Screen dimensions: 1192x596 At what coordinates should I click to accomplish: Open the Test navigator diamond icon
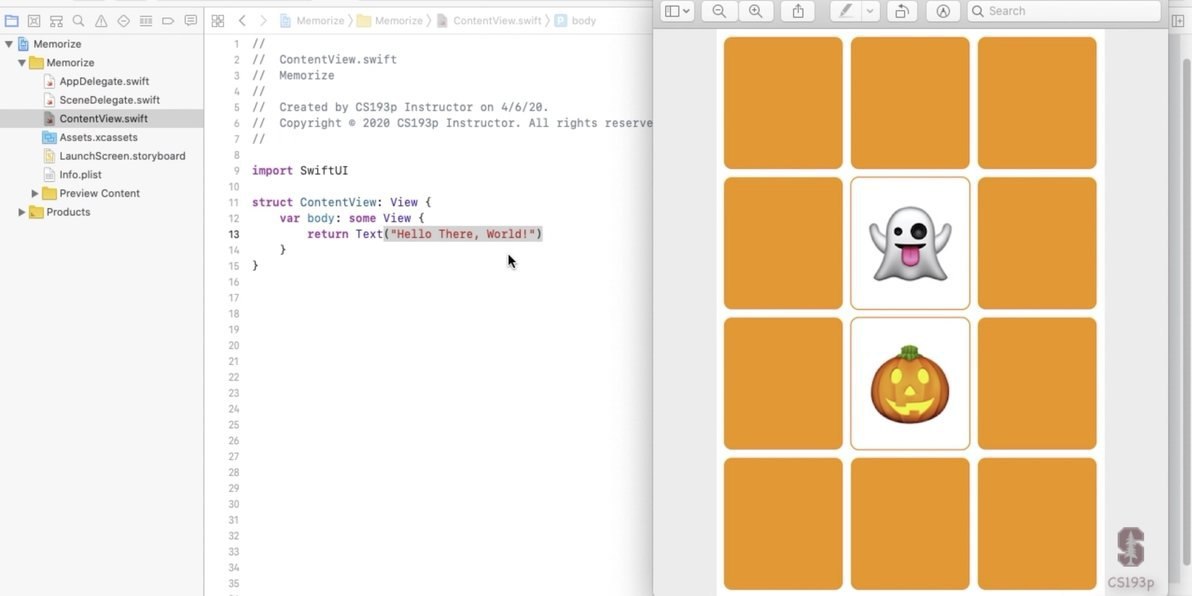pos(123,21)
